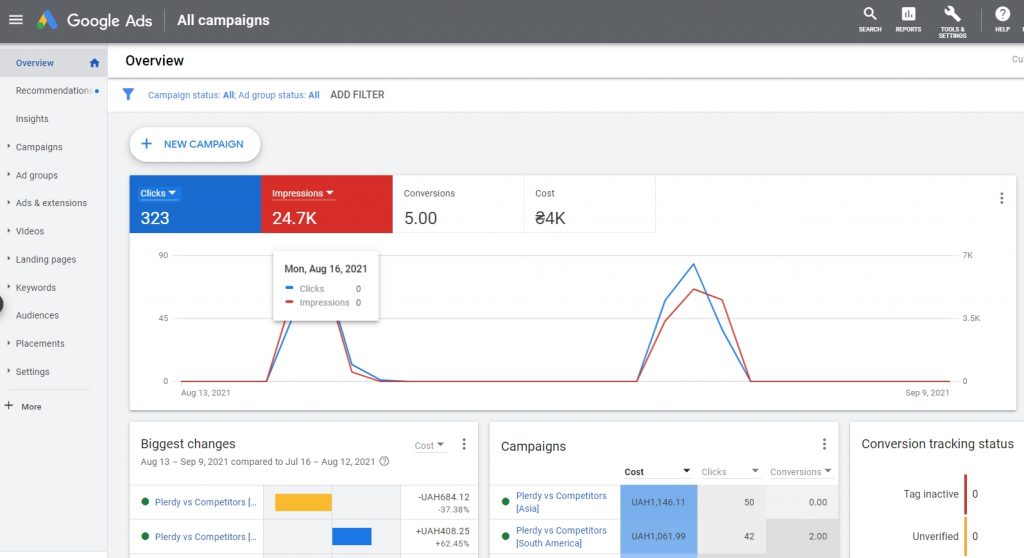Open the chart card three-dot menu
The height and width of the screenshot is (558, 1024).
tap(1001, 198)
